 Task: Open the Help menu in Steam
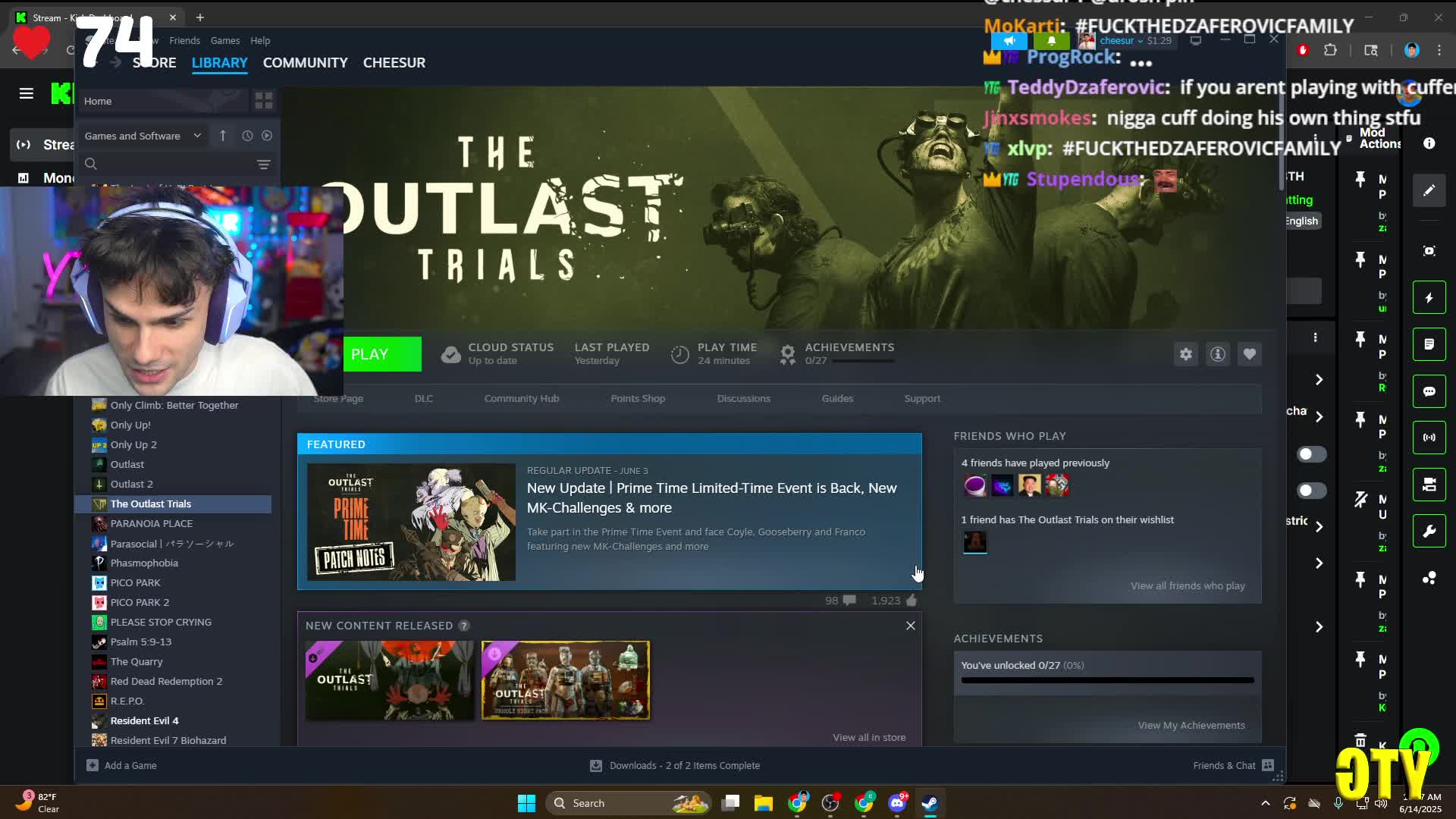point(260,41)
